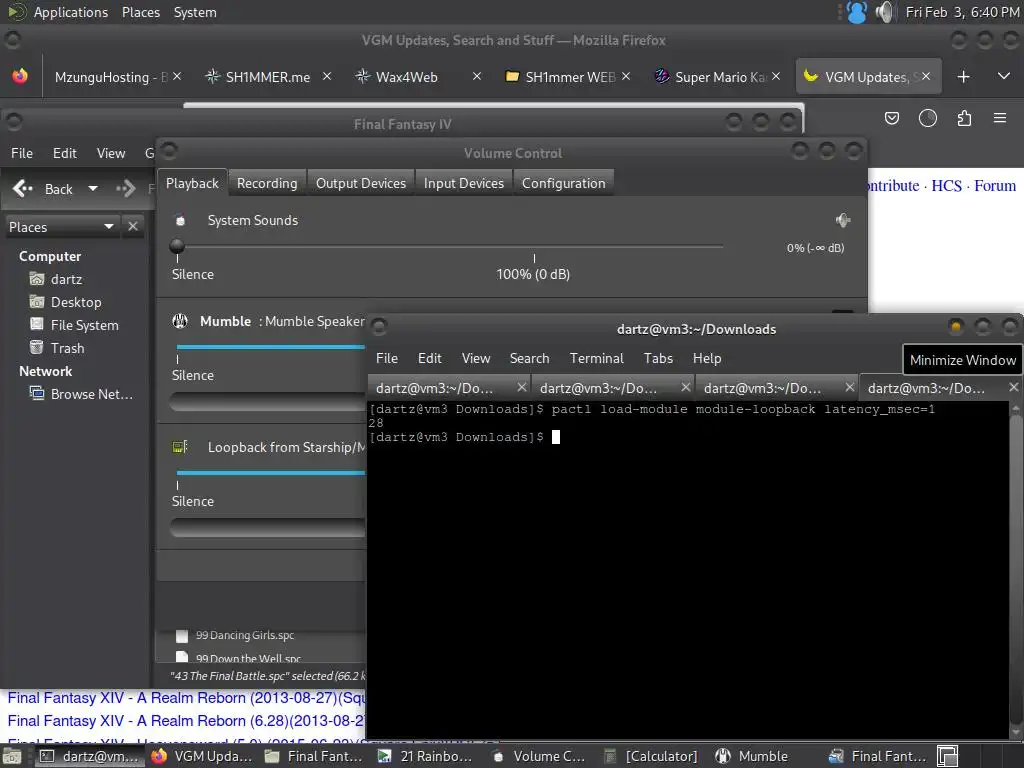Viewport: 1024px width, 768px height.
Task: Close the third terminal tab
Action: tap(850, 387)
